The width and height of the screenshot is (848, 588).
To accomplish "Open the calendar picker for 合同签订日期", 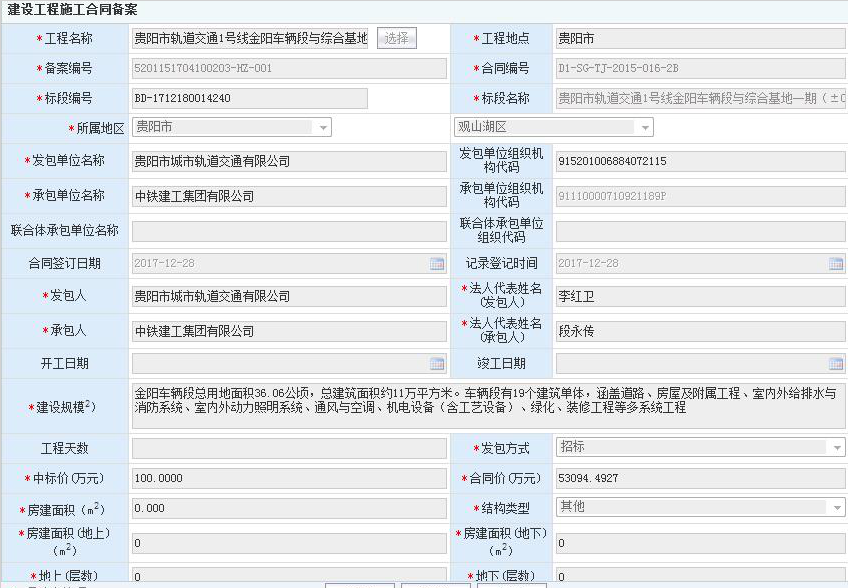I will 437,264.
